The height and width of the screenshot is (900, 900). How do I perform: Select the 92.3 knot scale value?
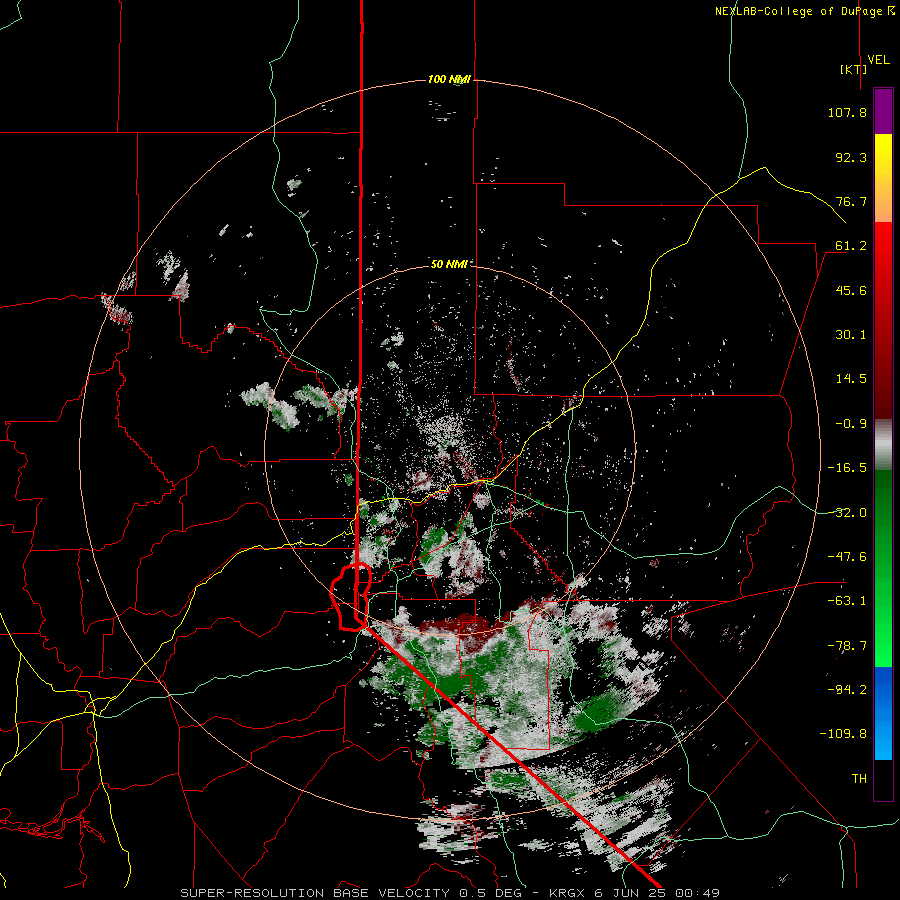pos(851,157)
